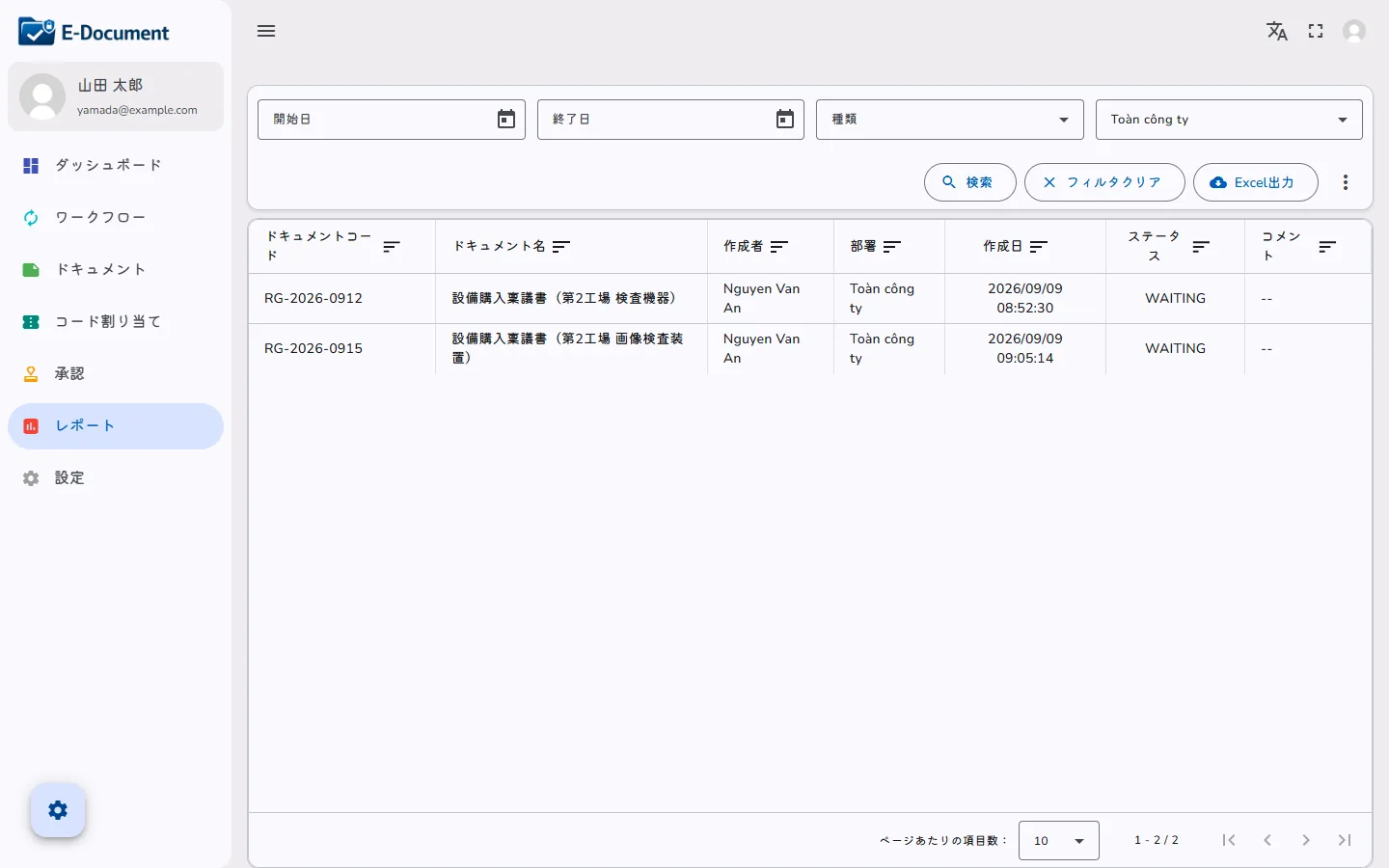Go to last page icon

pos(1345,840)
